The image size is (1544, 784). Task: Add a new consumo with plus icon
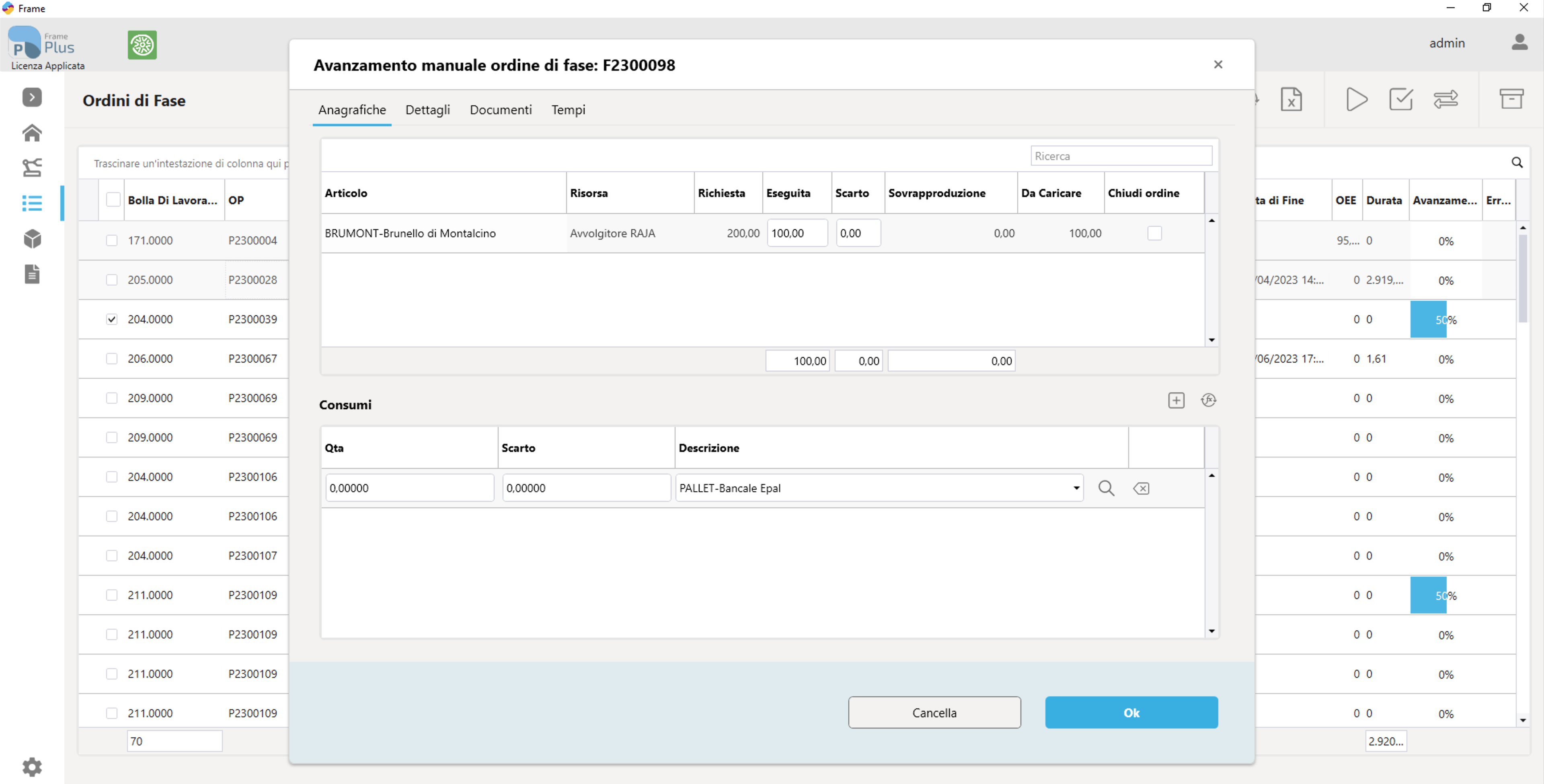point(1176,400)
